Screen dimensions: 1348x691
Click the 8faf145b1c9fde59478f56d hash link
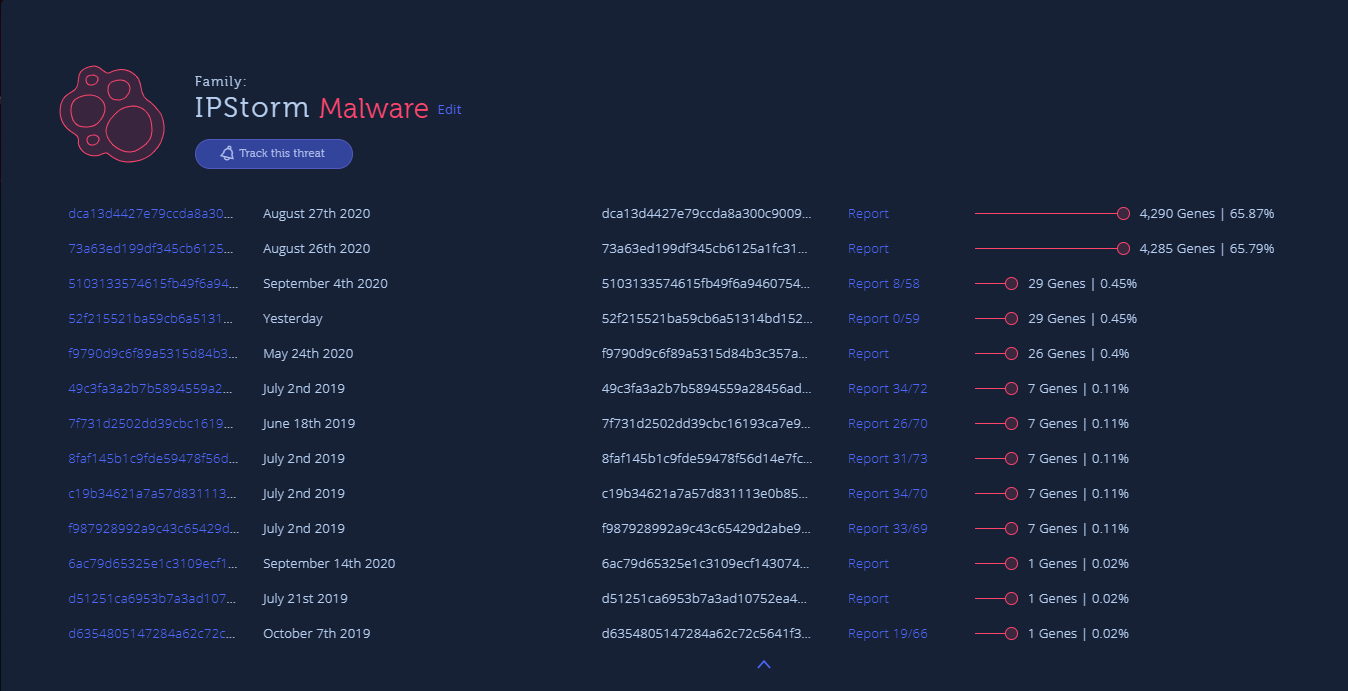(x=152, y=459)
